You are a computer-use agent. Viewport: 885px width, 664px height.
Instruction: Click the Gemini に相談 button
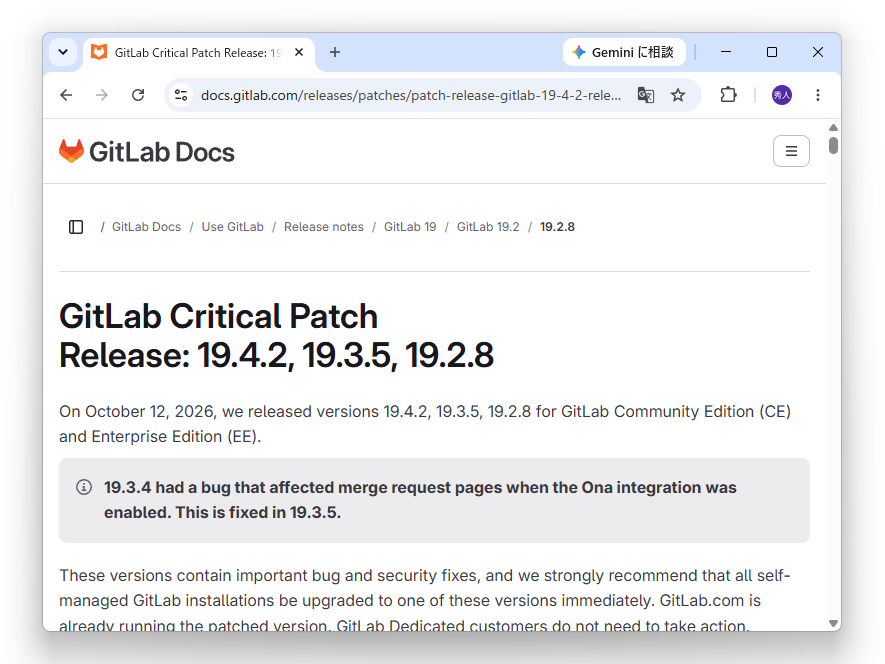click(x=624, y=53)
